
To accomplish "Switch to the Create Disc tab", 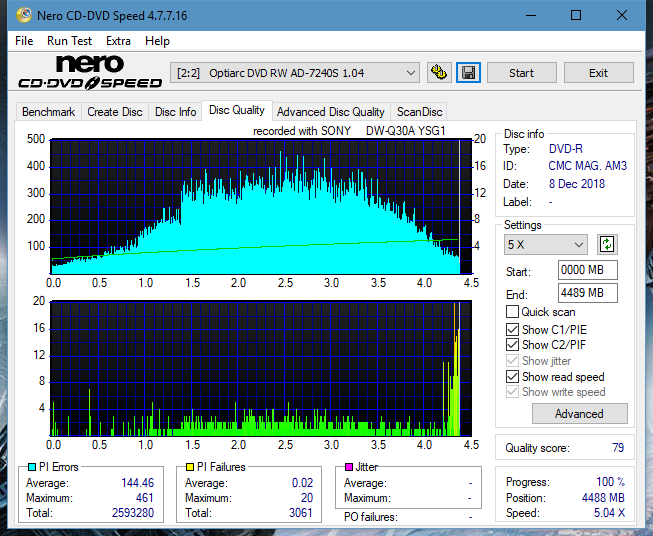I will click(x=115, y=112).
